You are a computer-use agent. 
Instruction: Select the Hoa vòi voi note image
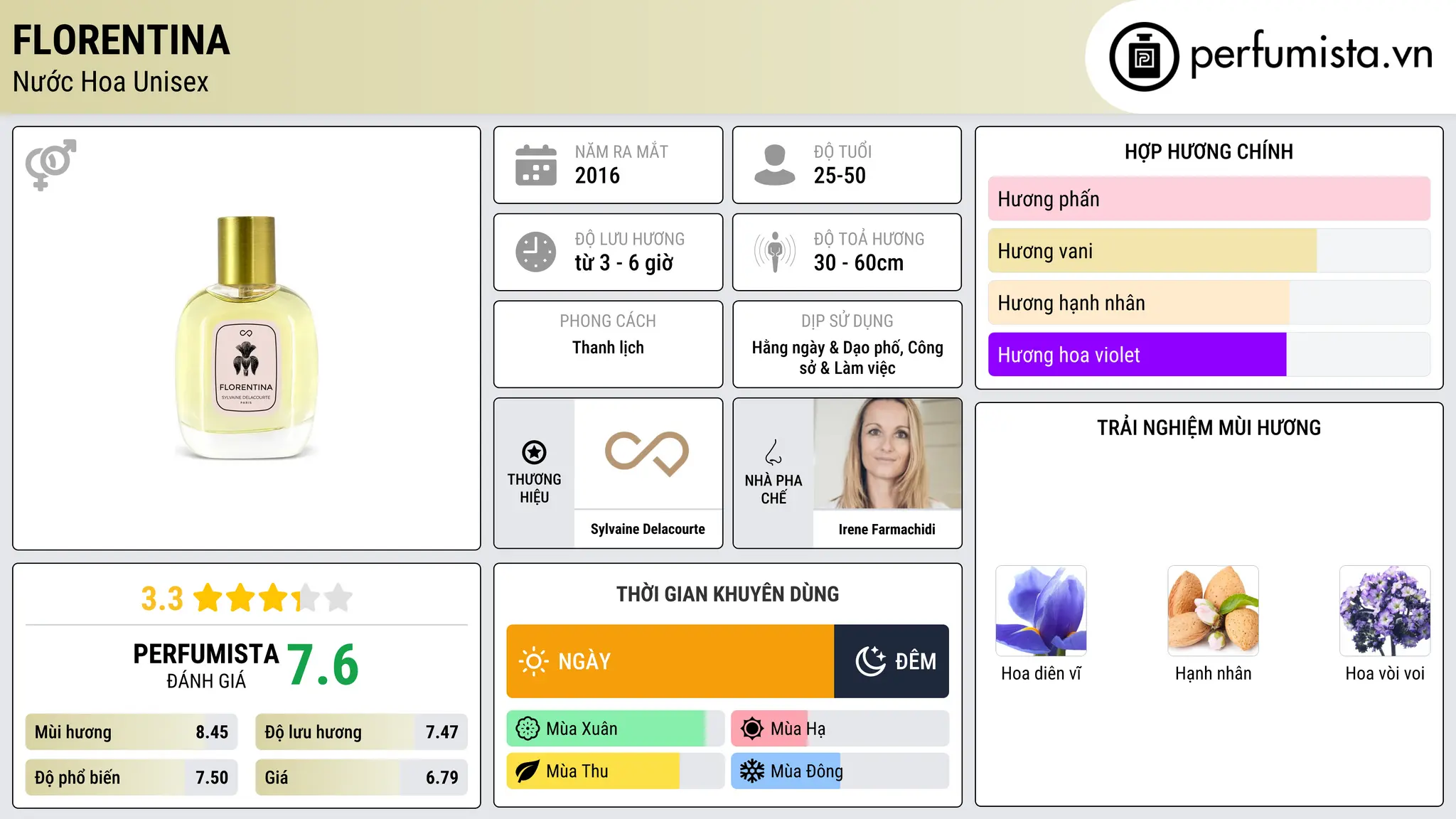coord(1385,611)
